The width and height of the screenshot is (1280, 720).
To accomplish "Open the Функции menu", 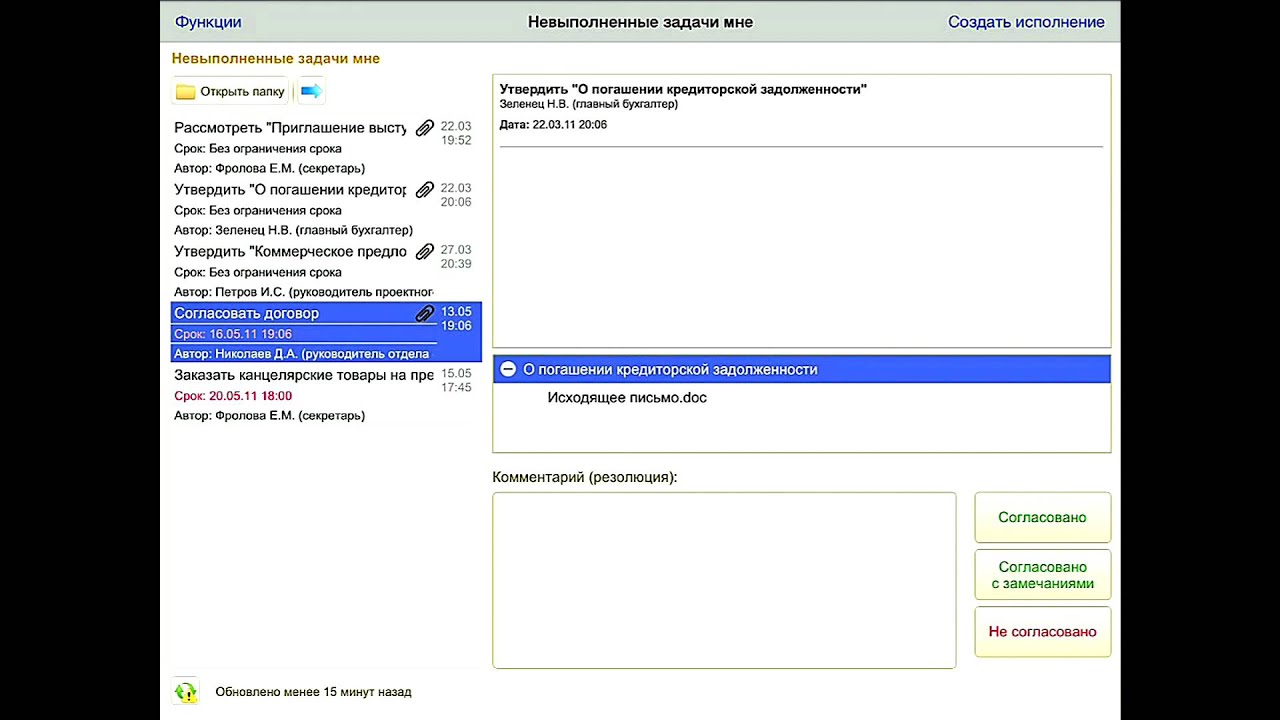I will coord(208,22).
